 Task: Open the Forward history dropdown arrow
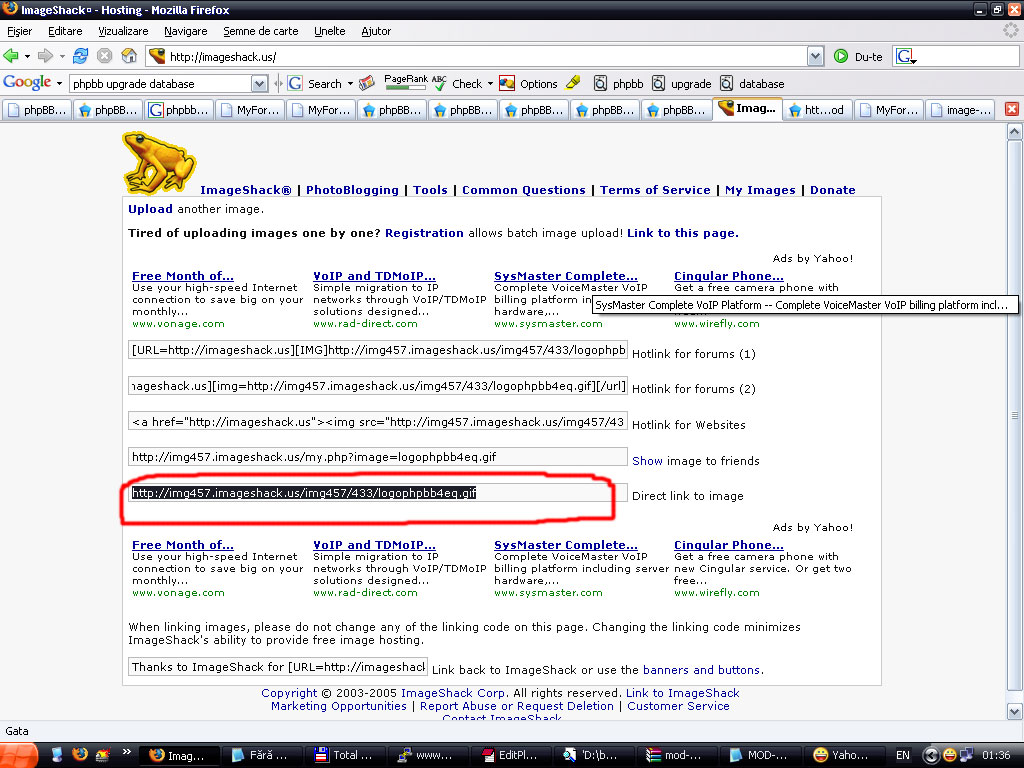click(62, 57)
